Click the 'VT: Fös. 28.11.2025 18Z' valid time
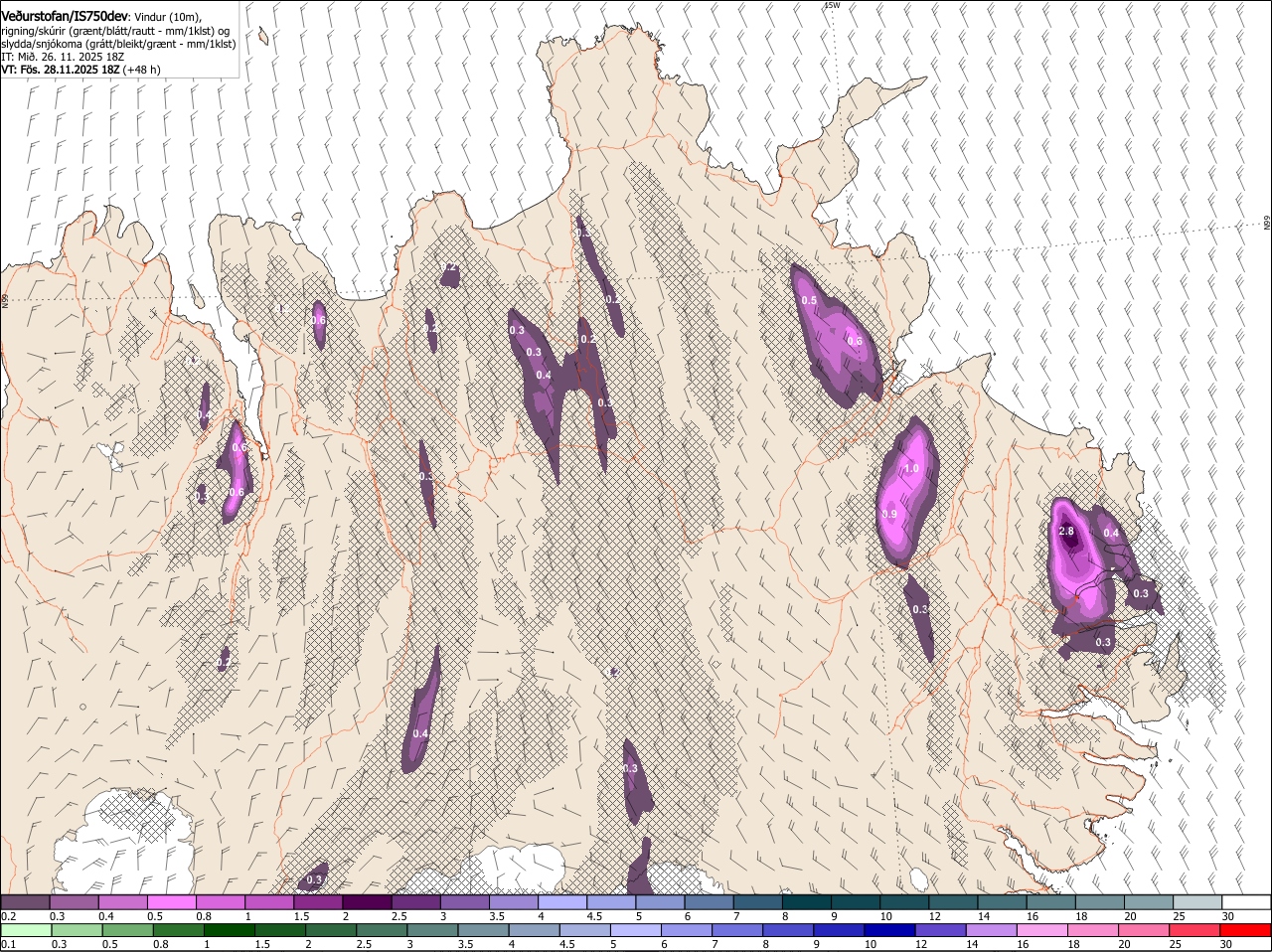This screenshot has width=1272, height=952. [60, 70]
